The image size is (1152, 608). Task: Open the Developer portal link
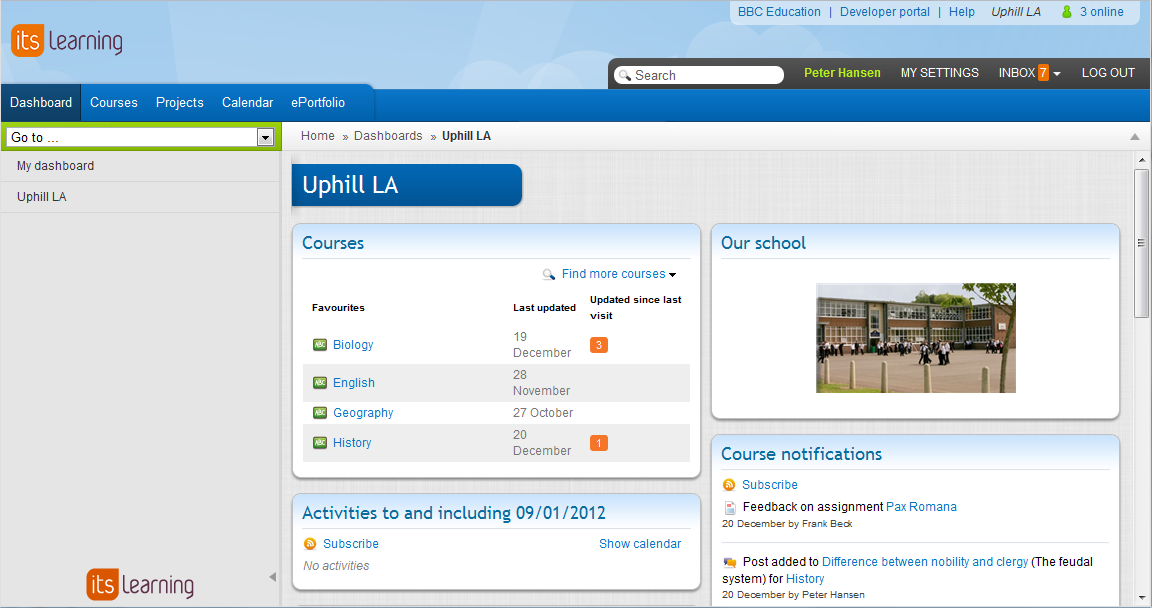point(885,12)
